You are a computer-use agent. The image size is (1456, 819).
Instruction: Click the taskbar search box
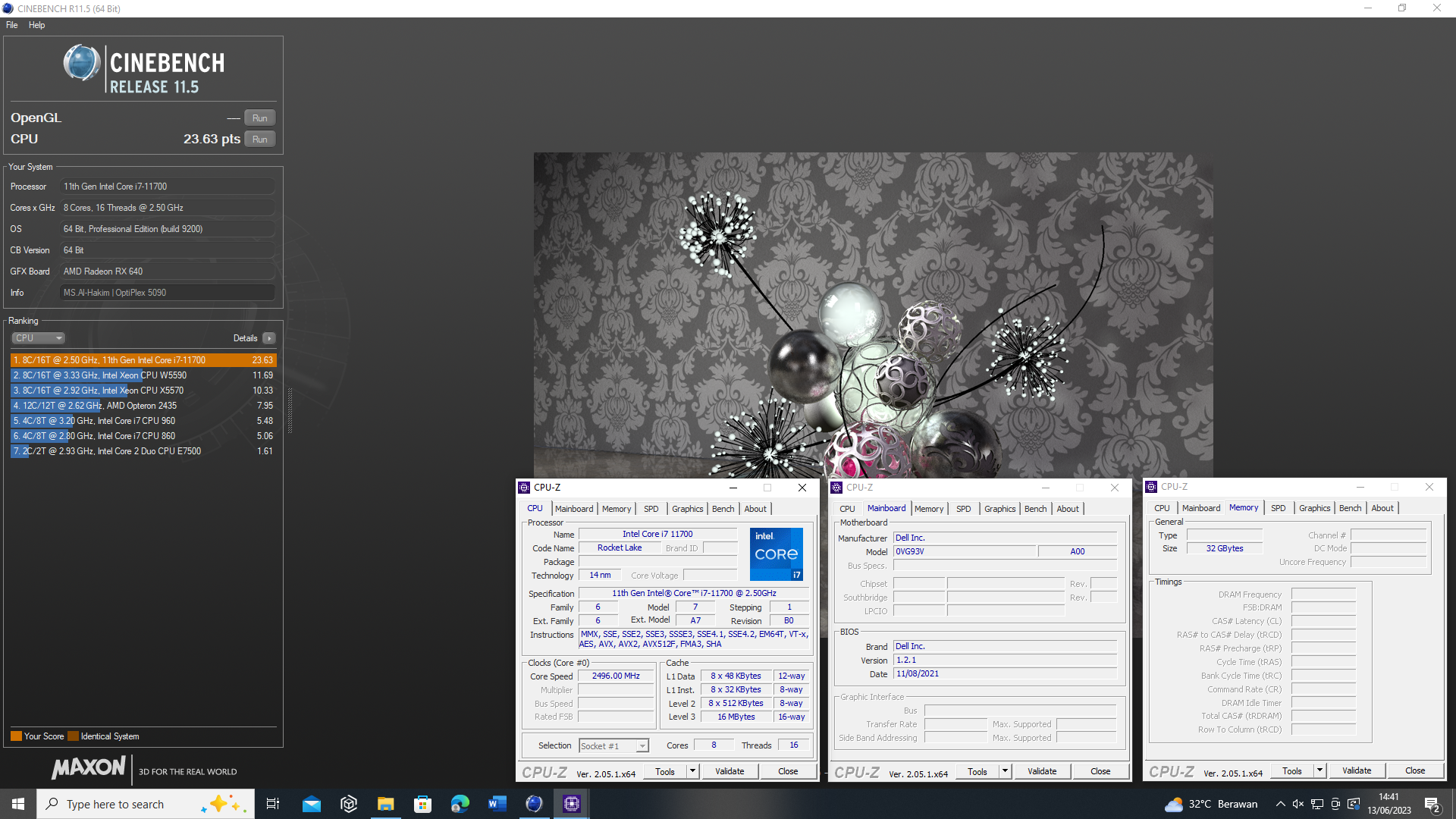point(146,804)
